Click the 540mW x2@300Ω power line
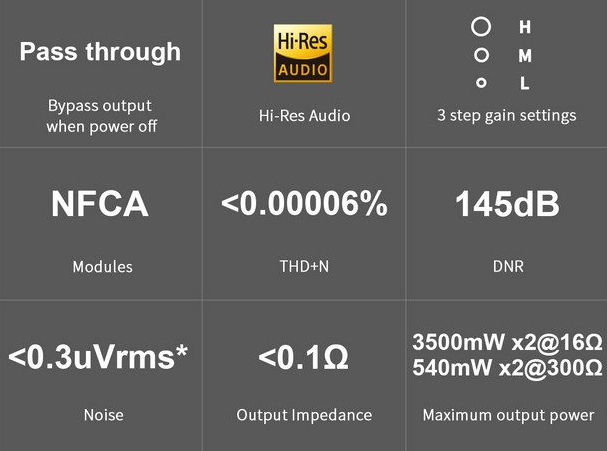This screenshot has height=451, width=607. coord(507,367)
